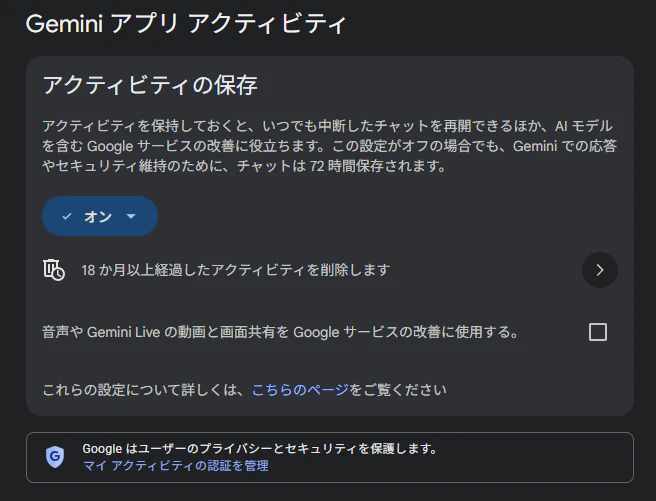
Task: Open the オン activity saving dropdown
Action: coord(100,216)
